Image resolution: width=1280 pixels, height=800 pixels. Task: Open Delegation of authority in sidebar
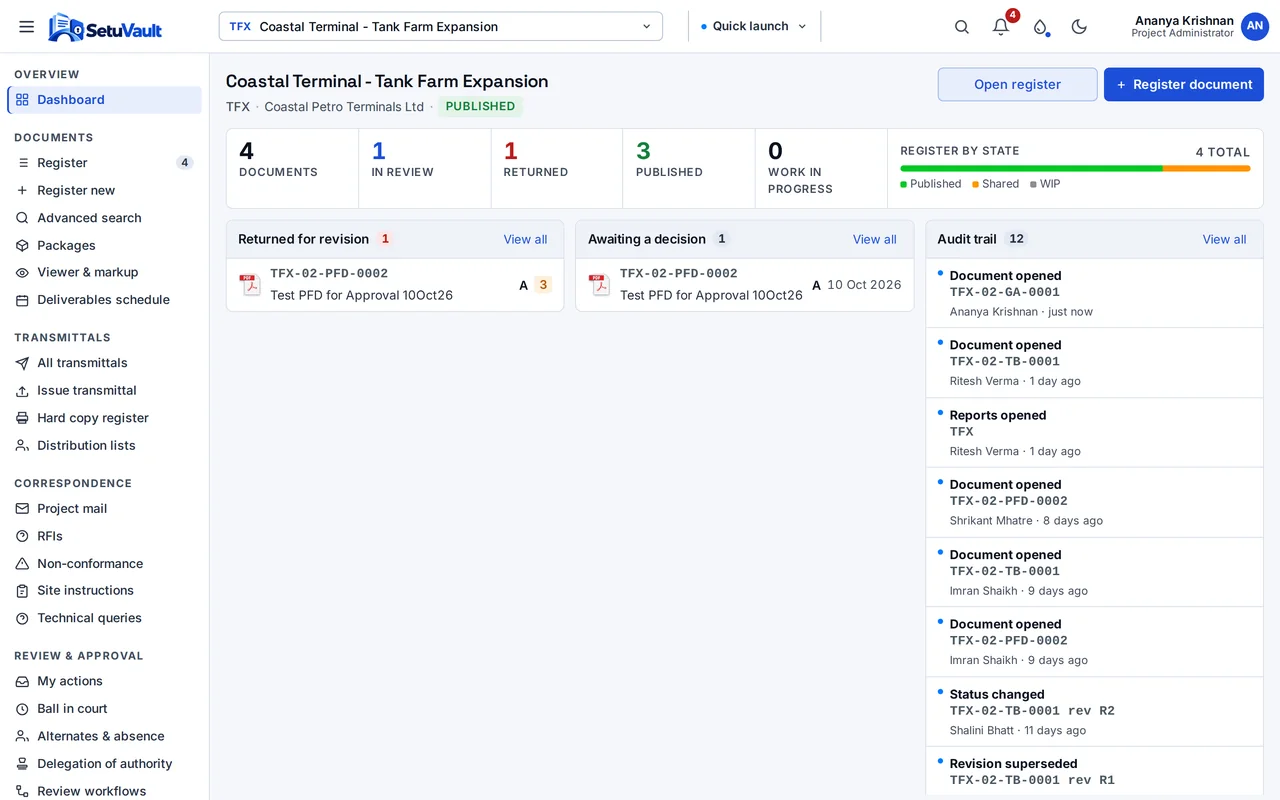(x=104, y=764)
